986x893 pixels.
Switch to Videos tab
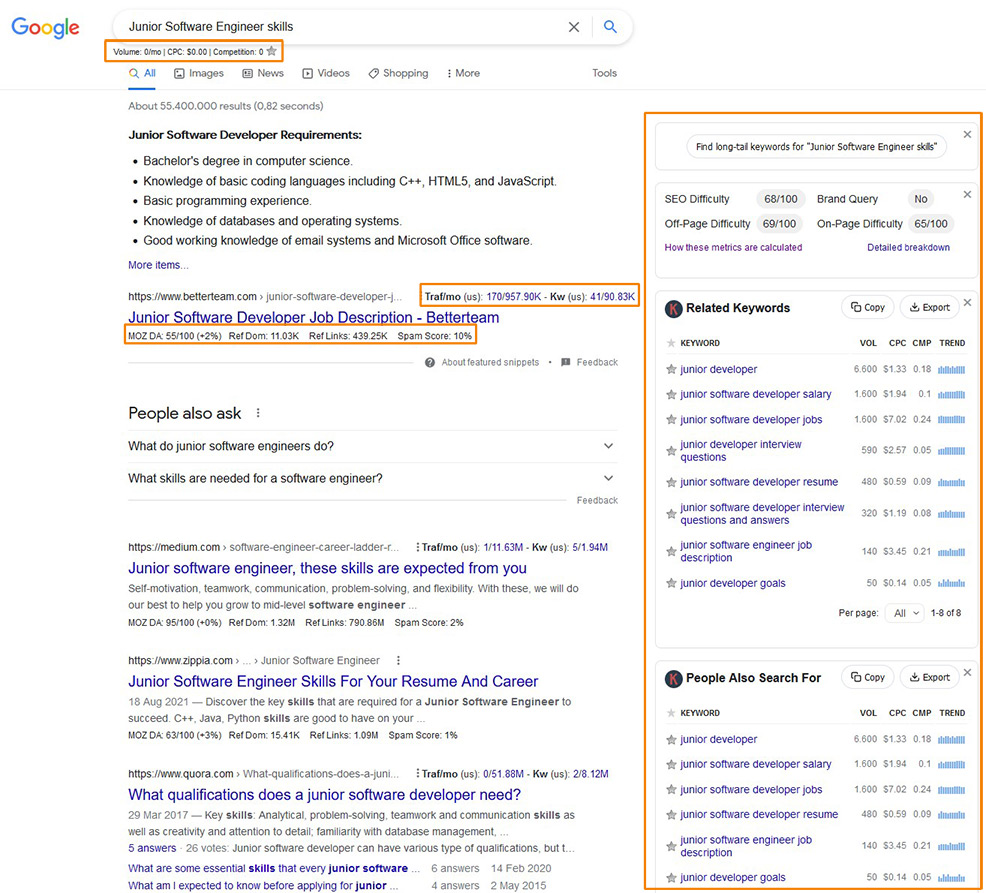click(x=326, y=73)
